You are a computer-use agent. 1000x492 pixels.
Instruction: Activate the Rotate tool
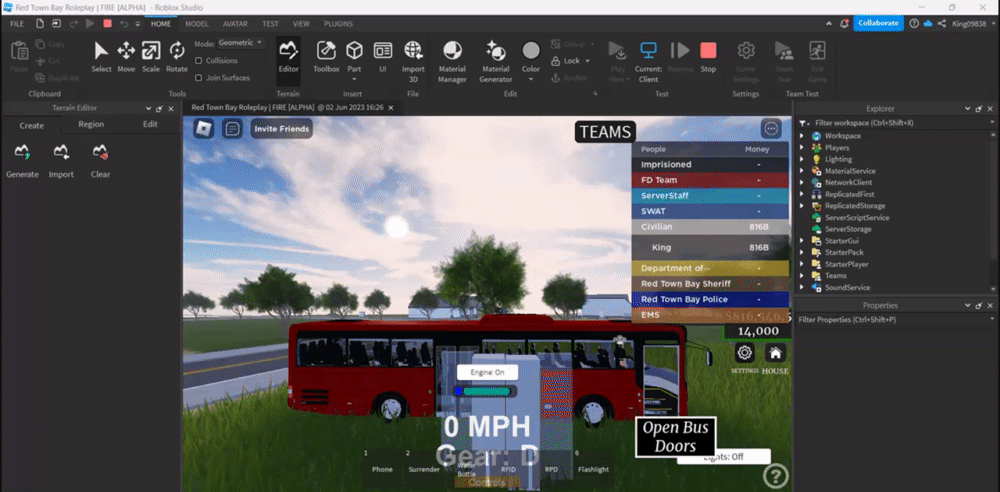tap(177, 57)
